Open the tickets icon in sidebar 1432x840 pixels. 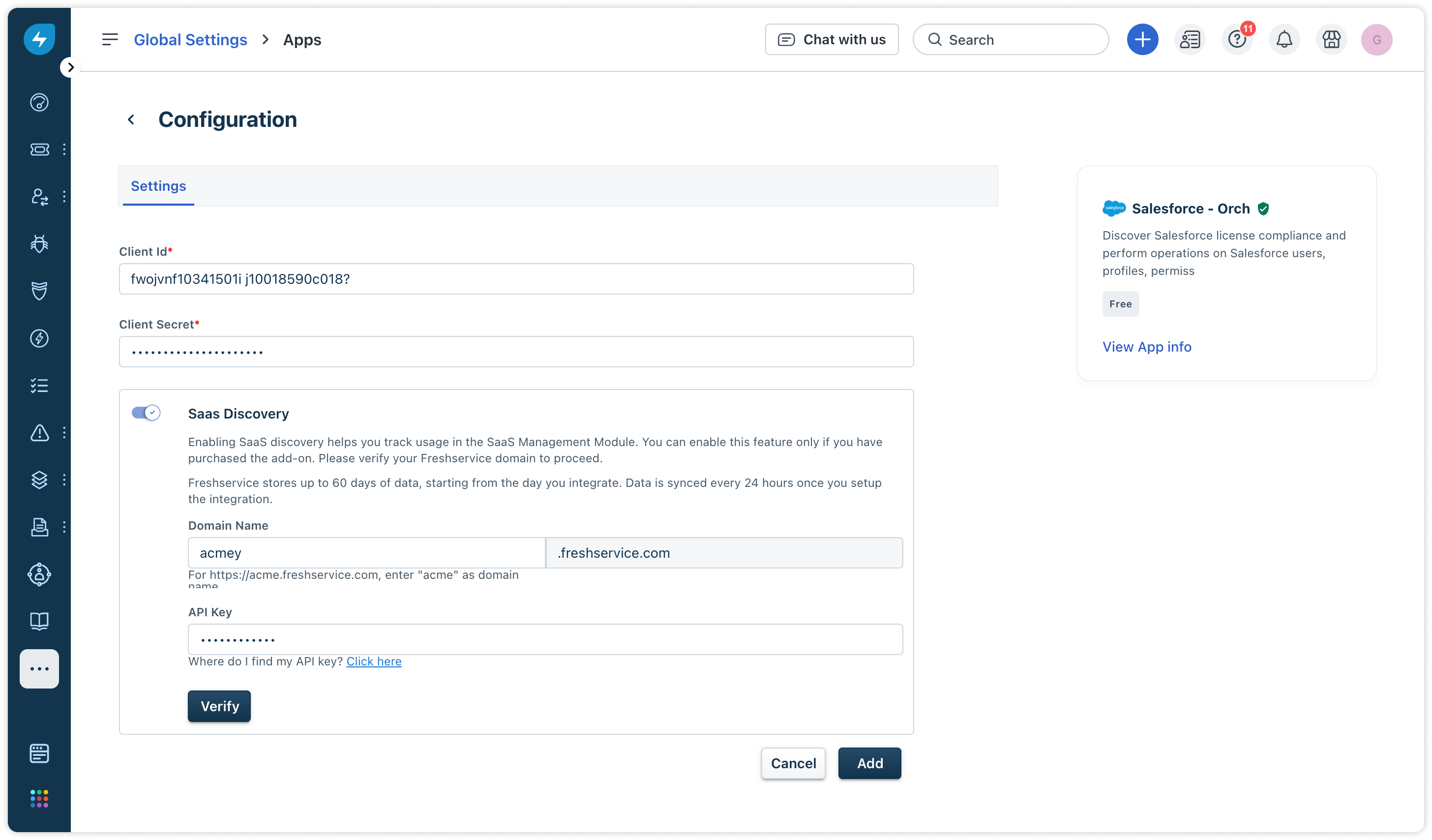coord(39,150)
